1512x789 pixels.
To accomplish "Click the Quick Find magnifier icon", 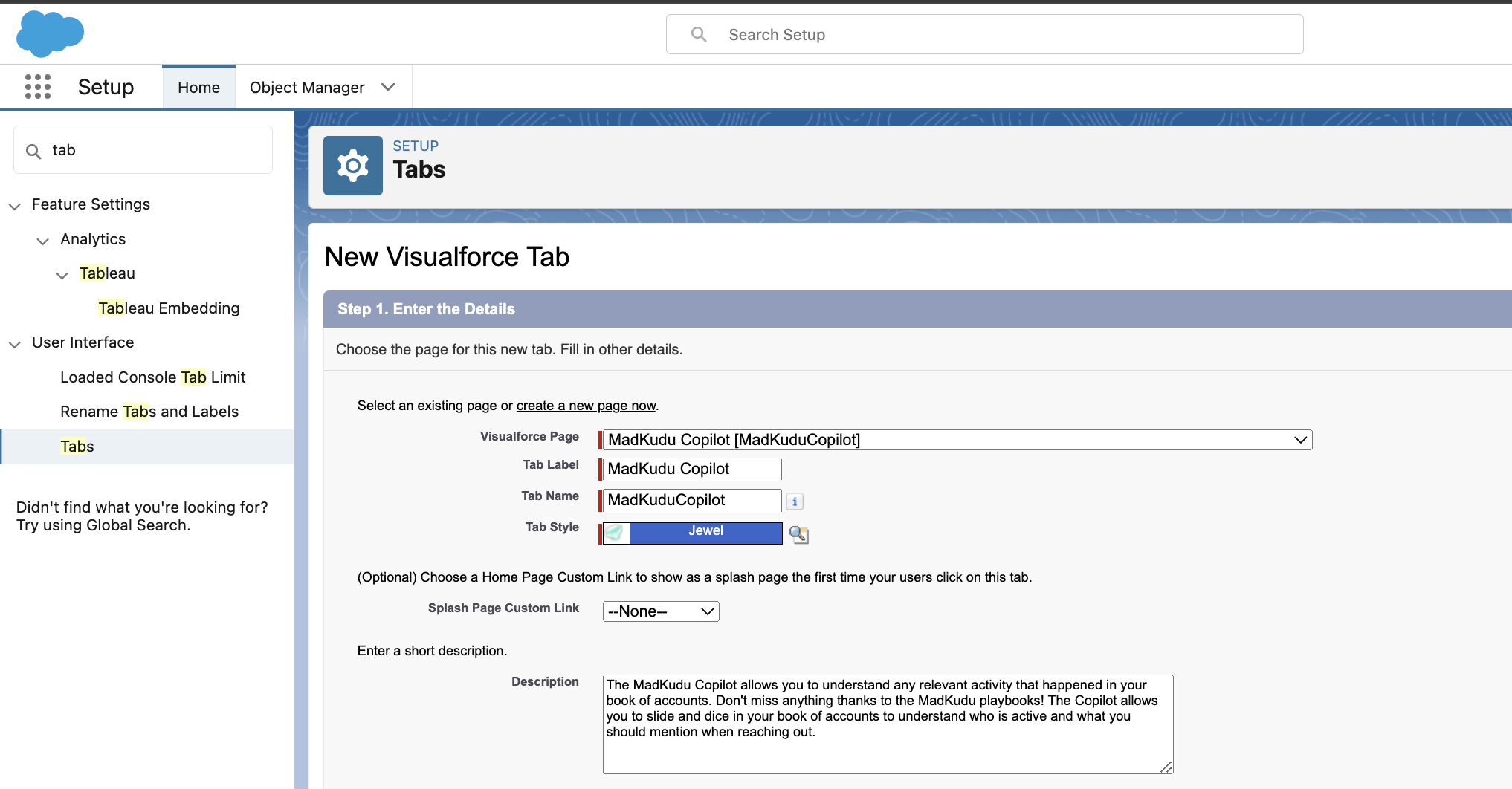I will point(33,152).
